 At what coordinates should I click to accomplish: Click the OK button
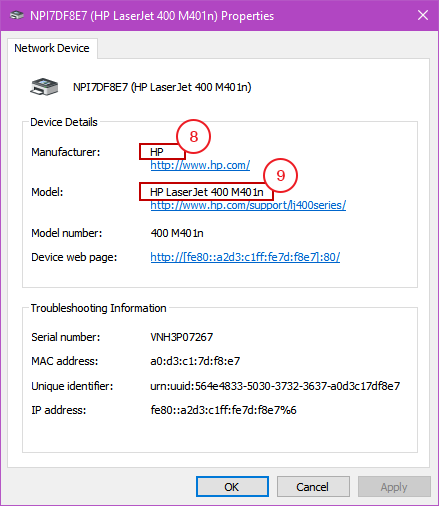coord(232,487)
